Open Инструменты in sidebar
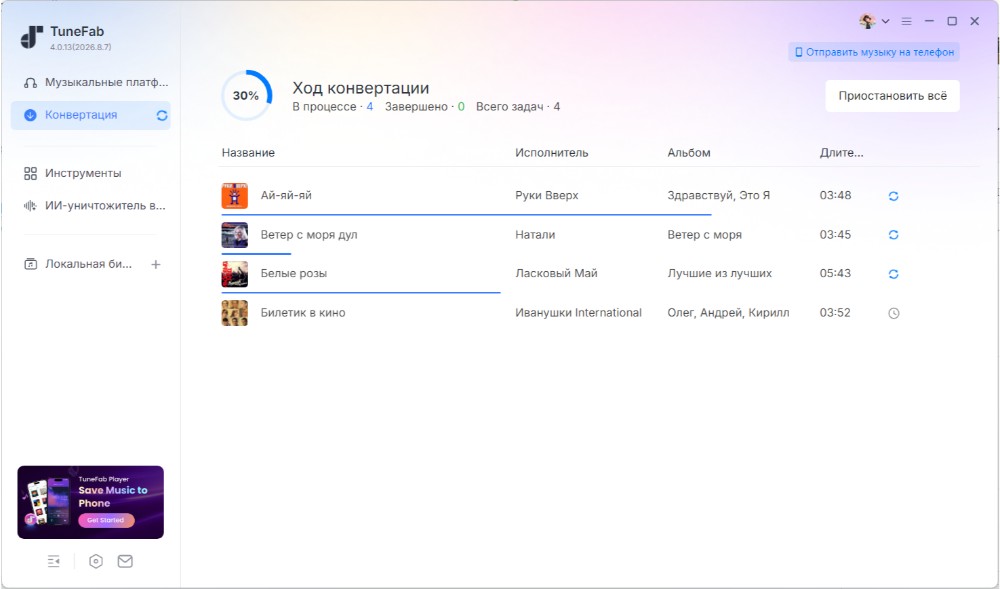The width and height of the screenshot is (1000, 589). tap(91, 173)
